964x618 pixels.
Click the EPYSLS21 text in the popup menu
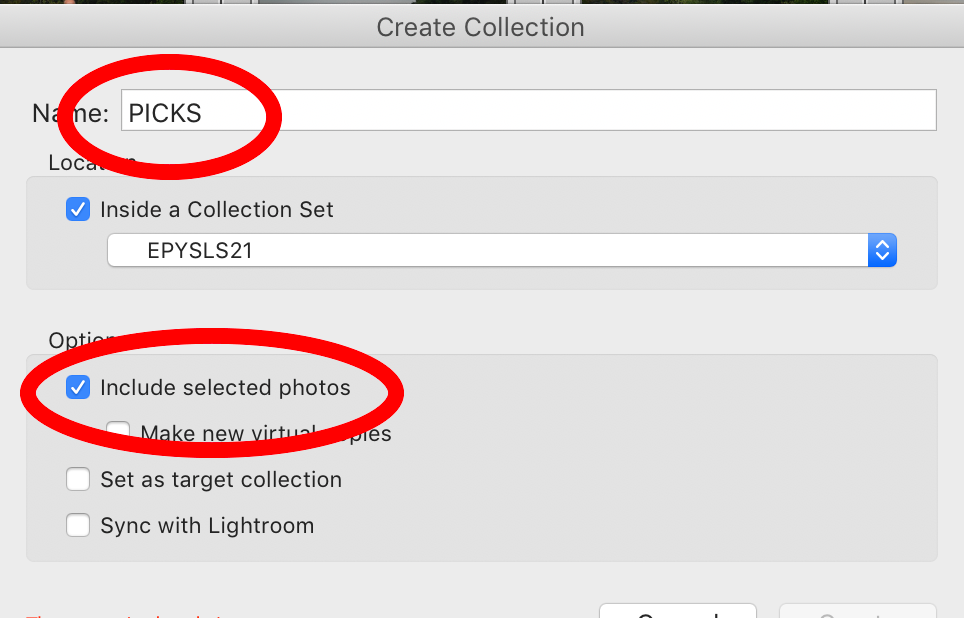[200, 250]
